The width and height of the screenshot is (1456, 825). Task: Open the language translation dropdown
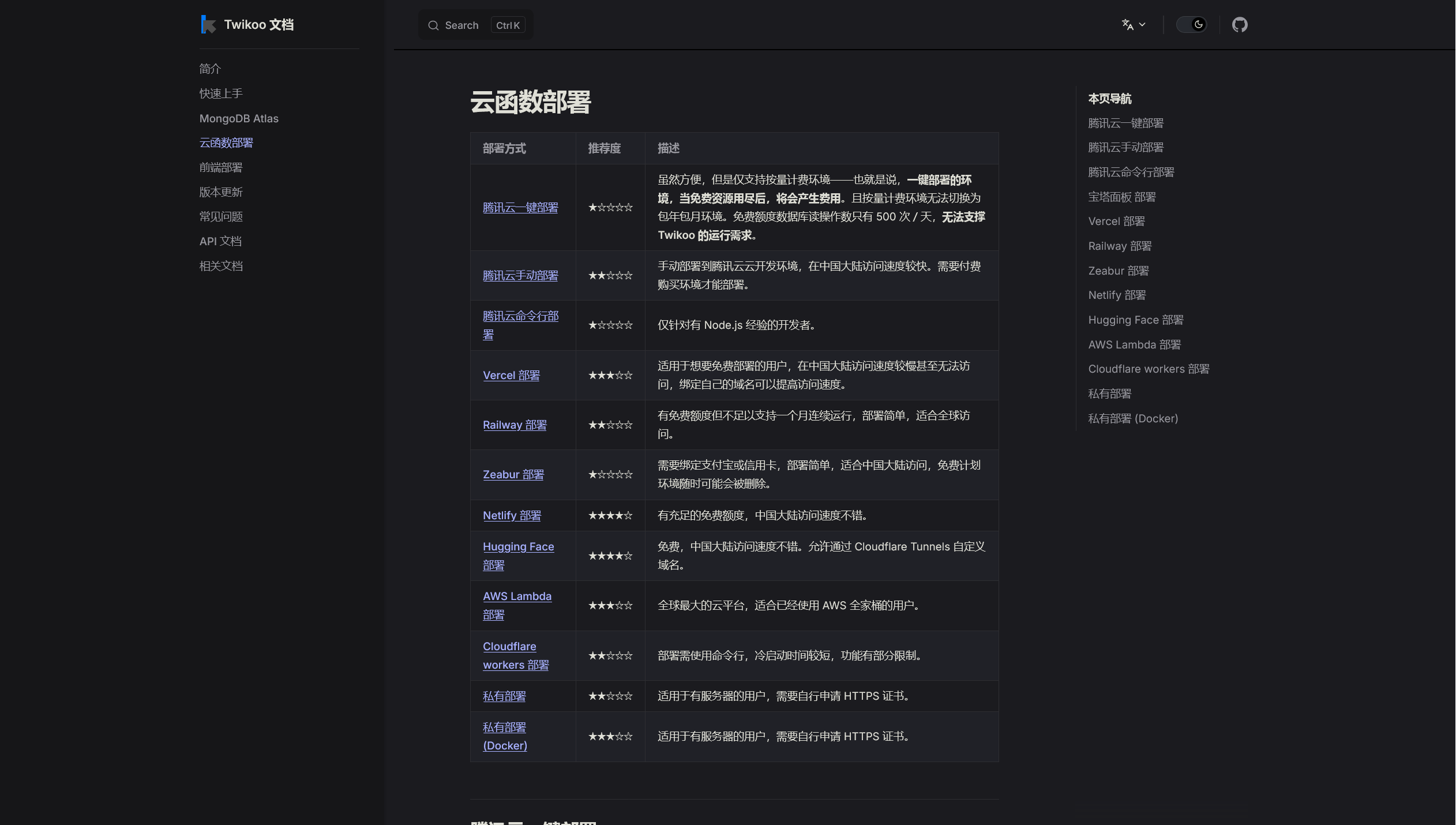[x=1134, y=25]
